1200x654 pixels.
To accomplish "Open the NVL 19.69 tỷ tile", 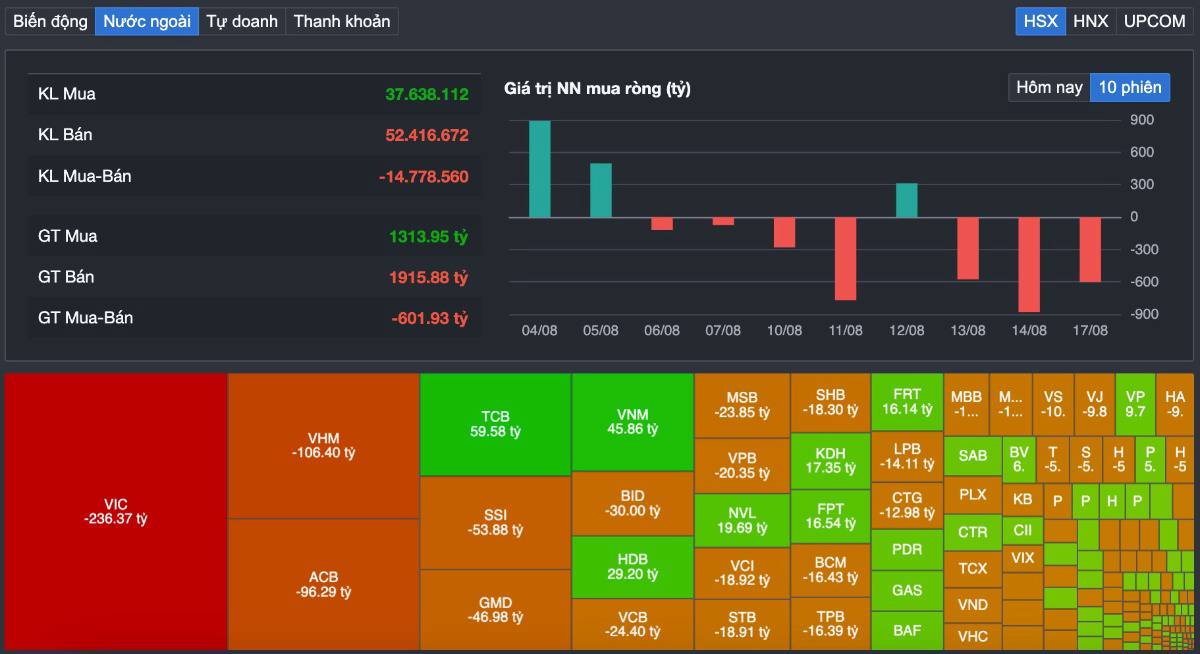I will click(742, 520).
